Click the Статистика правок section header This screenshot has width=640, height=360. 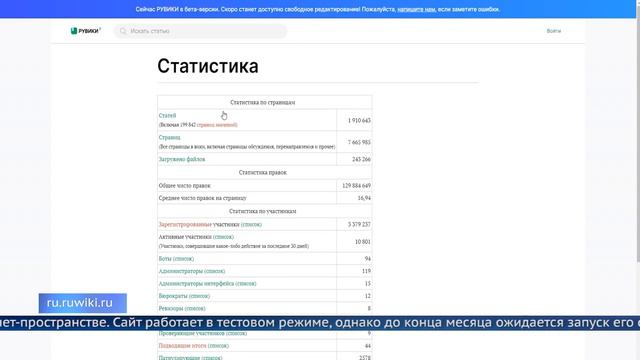[x=262, y=173]
